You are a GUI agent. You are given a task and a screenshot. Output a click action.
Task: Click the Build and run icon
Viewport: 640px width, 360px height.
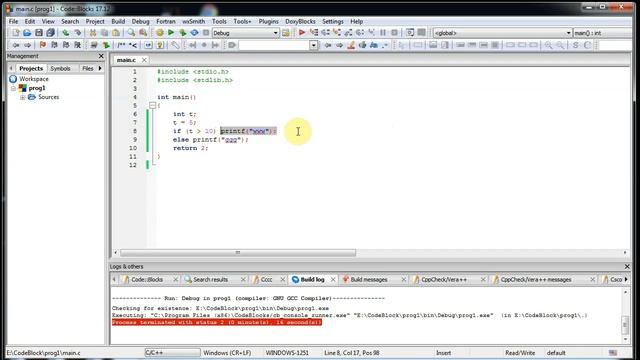click(182, 33)
